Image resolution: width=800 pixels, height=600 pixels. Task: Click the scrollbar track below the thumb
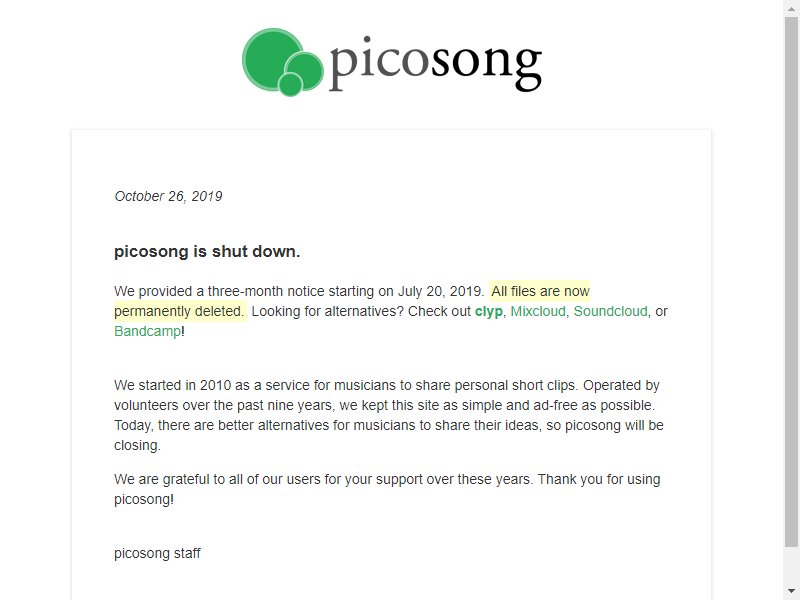[791, 567]
